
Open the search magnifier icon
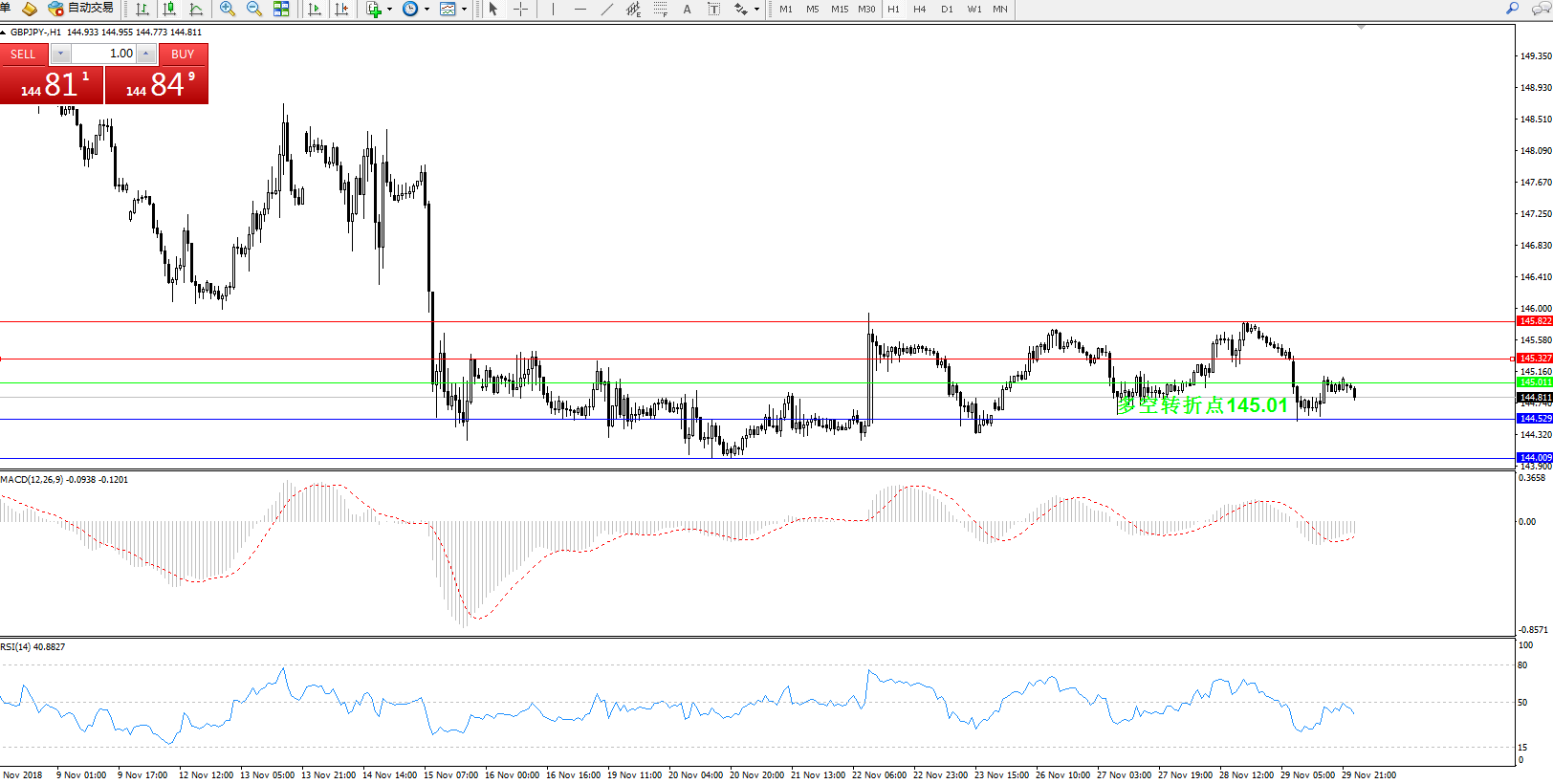coord(1512,9)
